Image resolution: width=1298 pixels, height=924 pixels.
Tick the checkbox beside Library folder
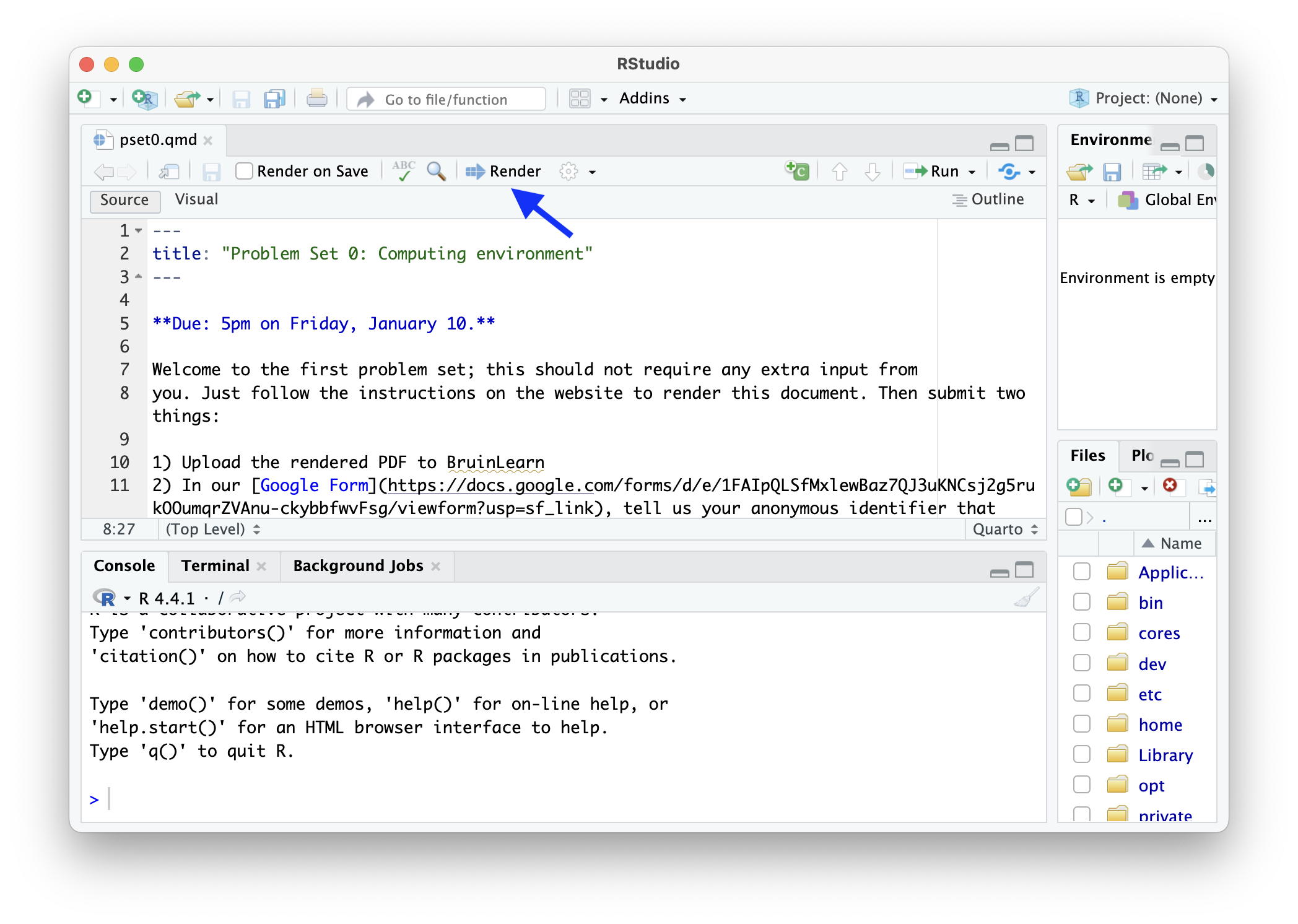pos(1082,754)
